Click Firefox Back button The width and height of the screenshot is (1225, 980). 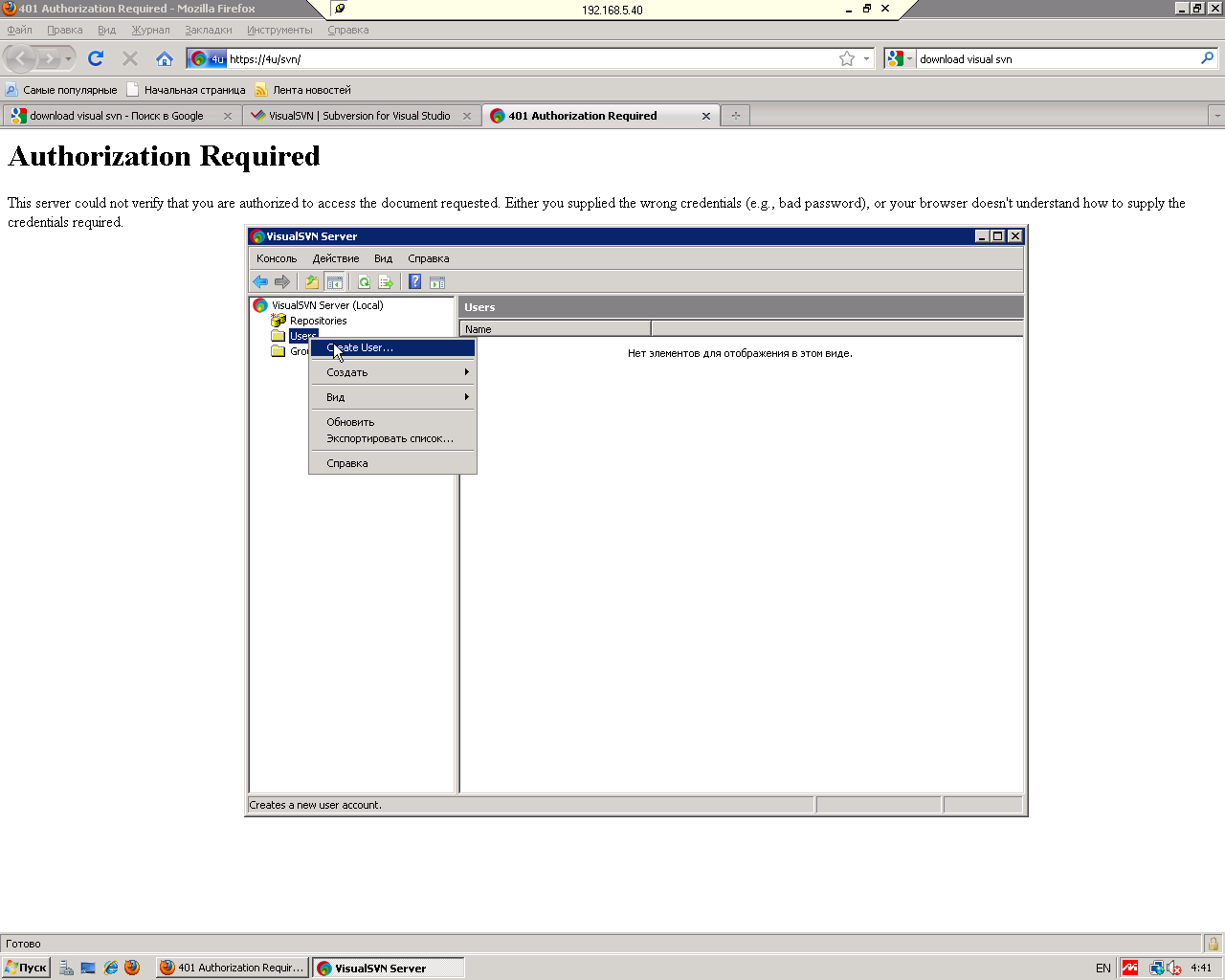20,59
